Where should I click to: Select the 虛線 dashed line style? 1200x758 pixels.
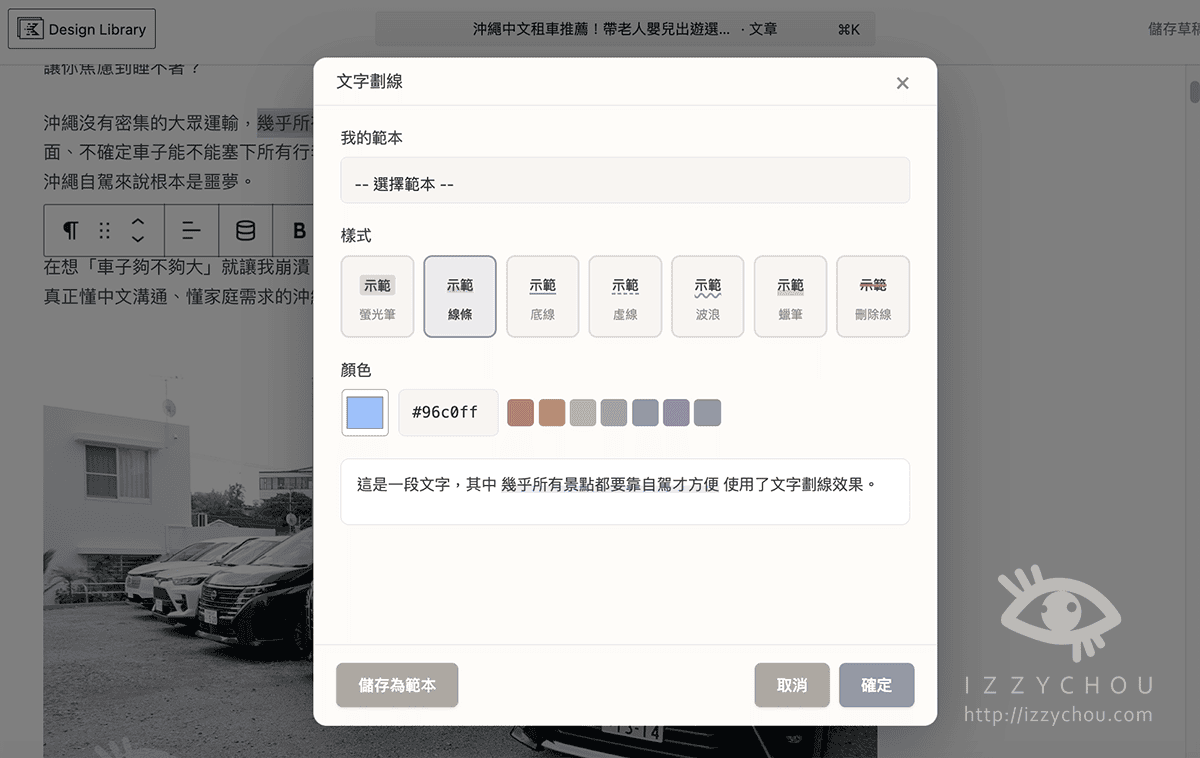point(625,297)
